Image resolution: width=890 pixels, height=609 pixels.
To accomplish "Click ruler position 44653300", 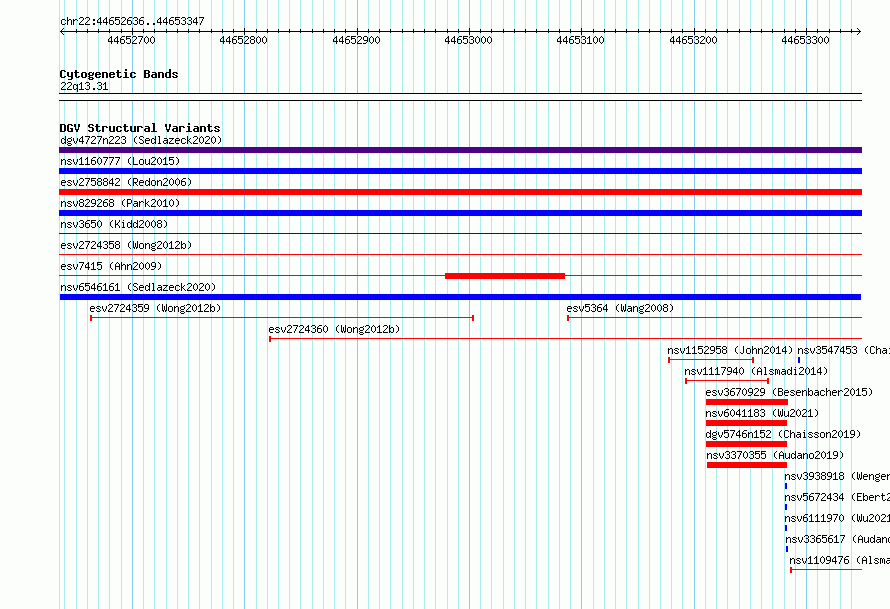I will [x=805, y=40].
